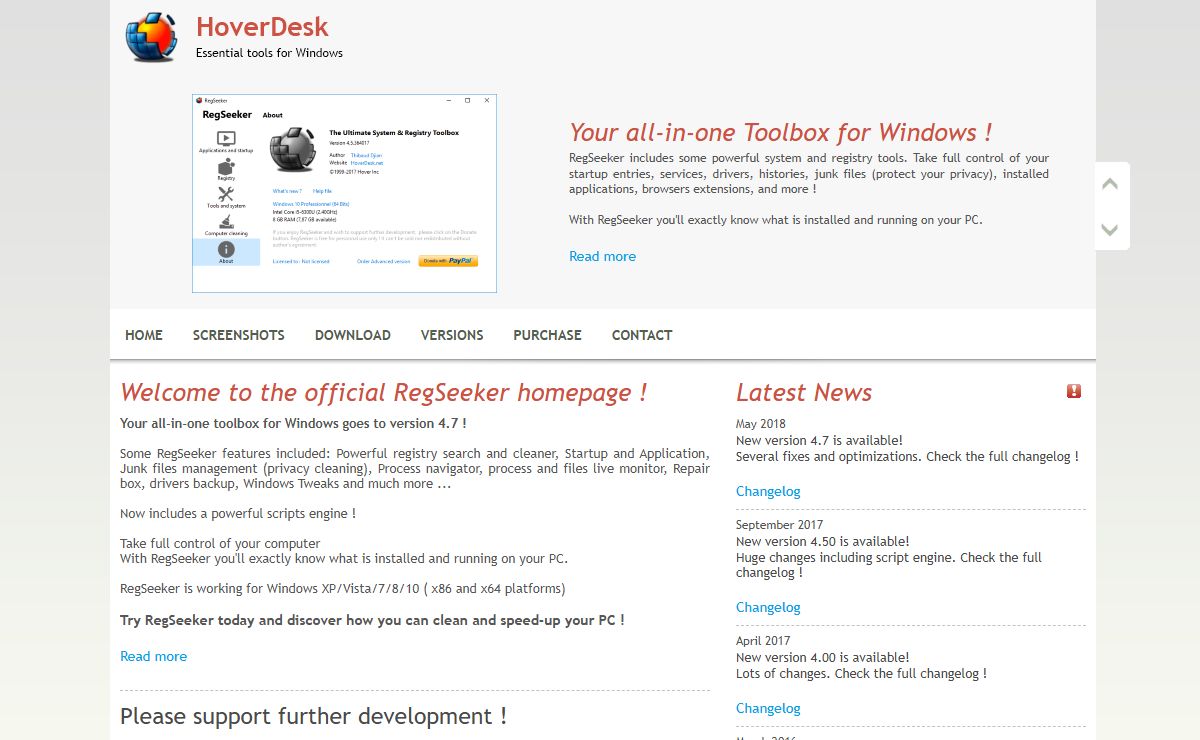Click 'RegSeeker is working for Windows XP/Vista/7/8/10' text

pyautogui.click(x=342, y=588)
